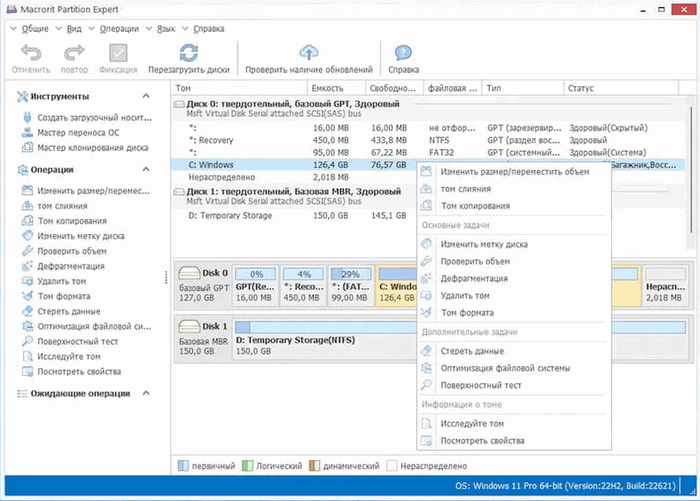Collapse Диск 1 group in volume list

pyautogui.click(x=179, y=192)
